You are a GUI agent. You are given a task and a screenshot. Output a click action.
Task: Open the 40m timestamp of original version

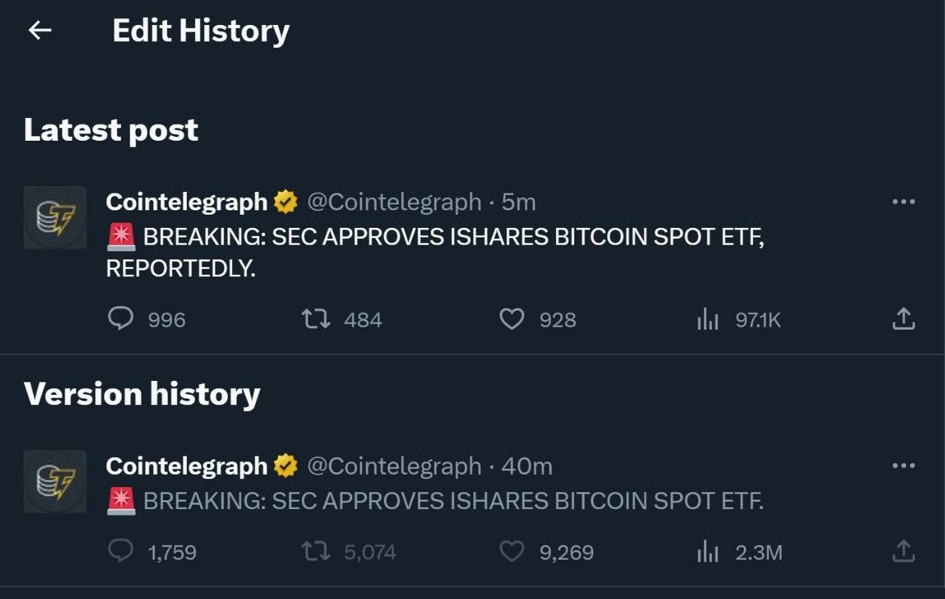[527, 466]
